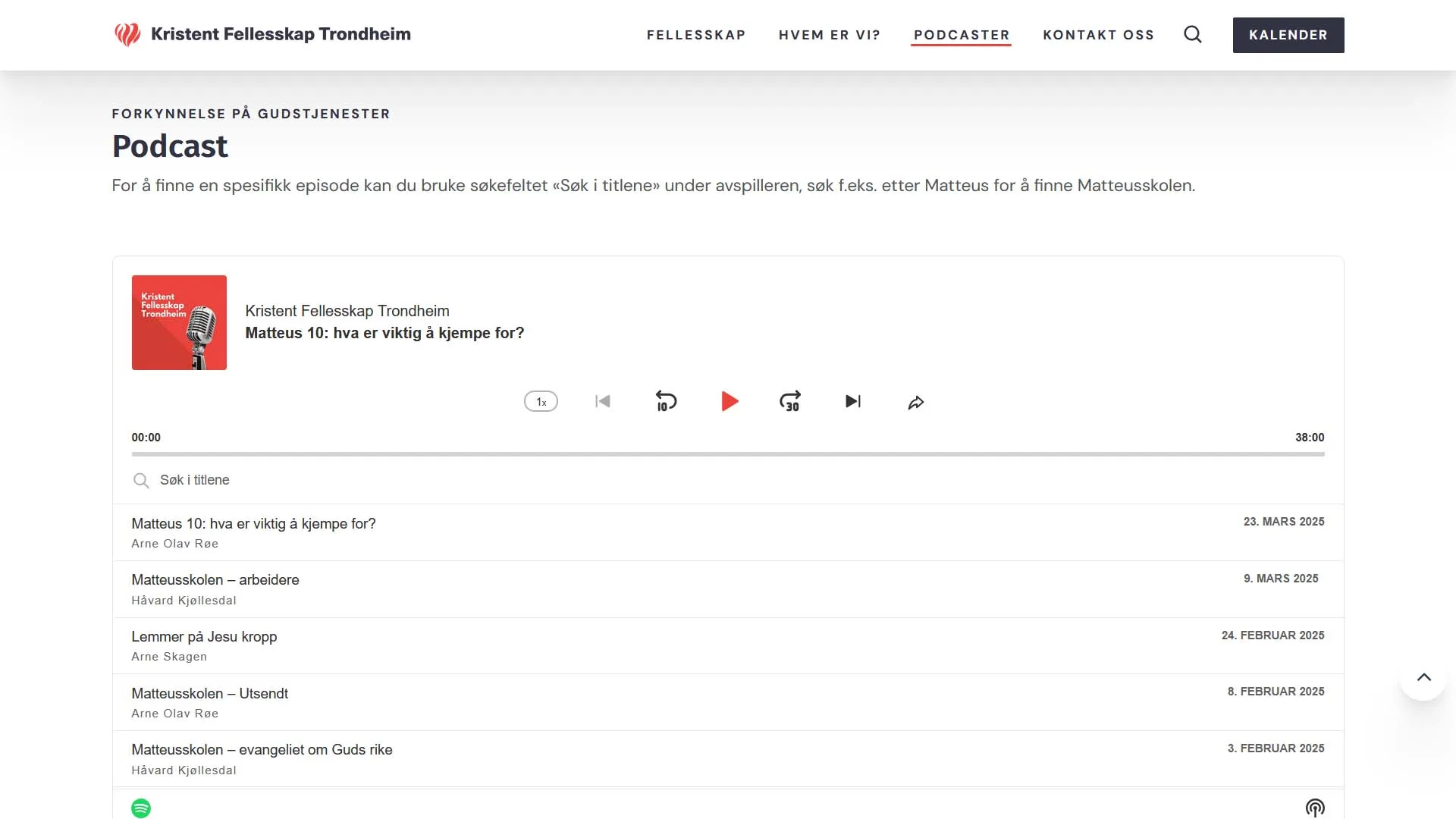Screen dimensions: 1456x819
Task: Click the total duration 38:00
Action: (x=1310, y=438)
